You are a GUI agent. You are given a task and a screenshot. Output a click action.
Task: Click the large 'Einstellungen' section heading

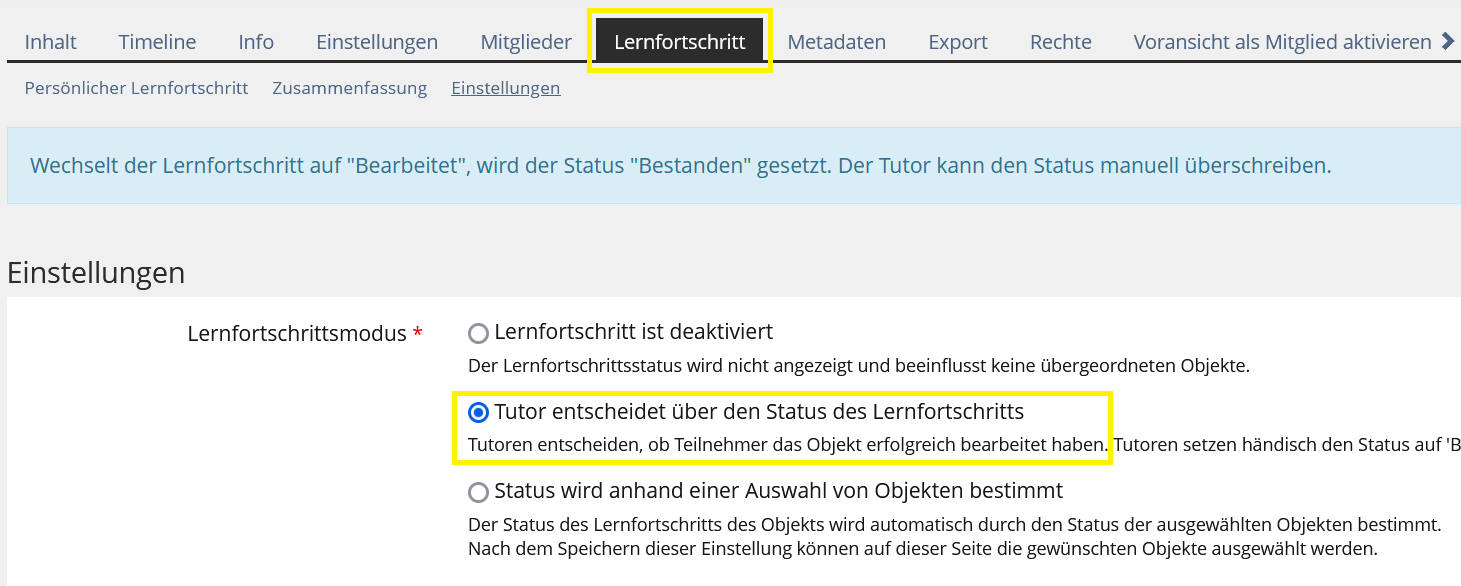click(x=96, y=273)
